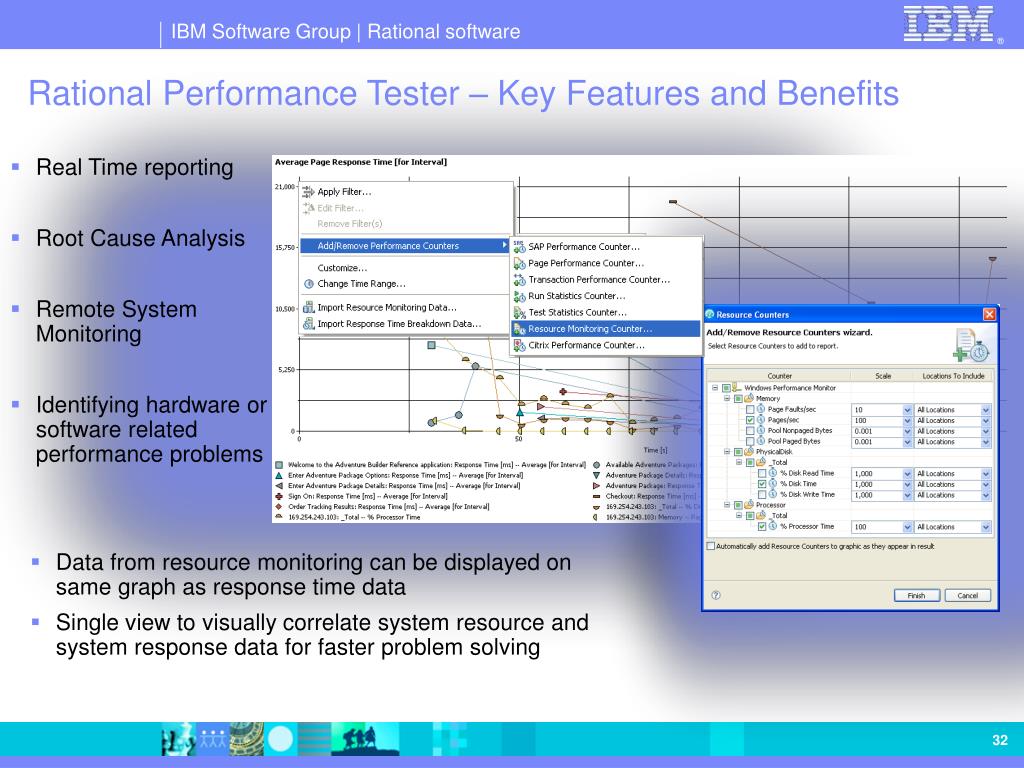Open the Locations dropdown for % Disk Time

tap(985, 485)
